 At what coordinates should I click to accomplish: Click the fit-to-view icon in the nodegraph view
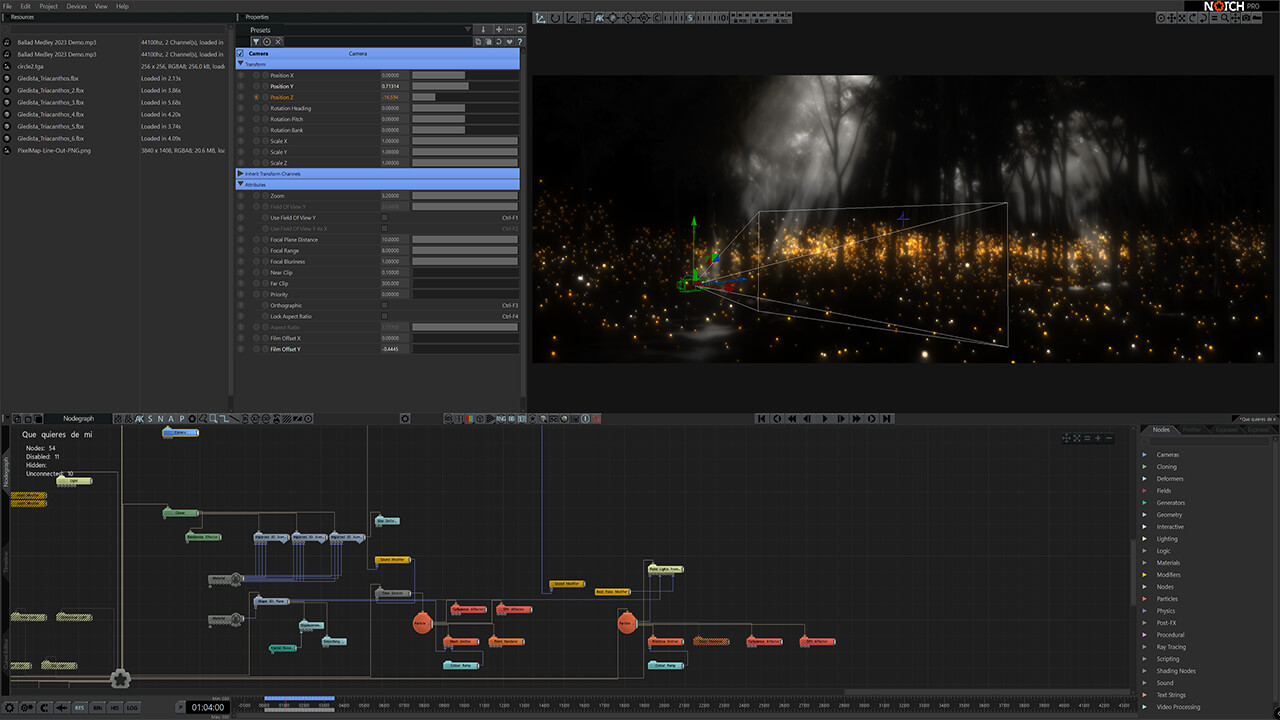(x=1077, y=438)
